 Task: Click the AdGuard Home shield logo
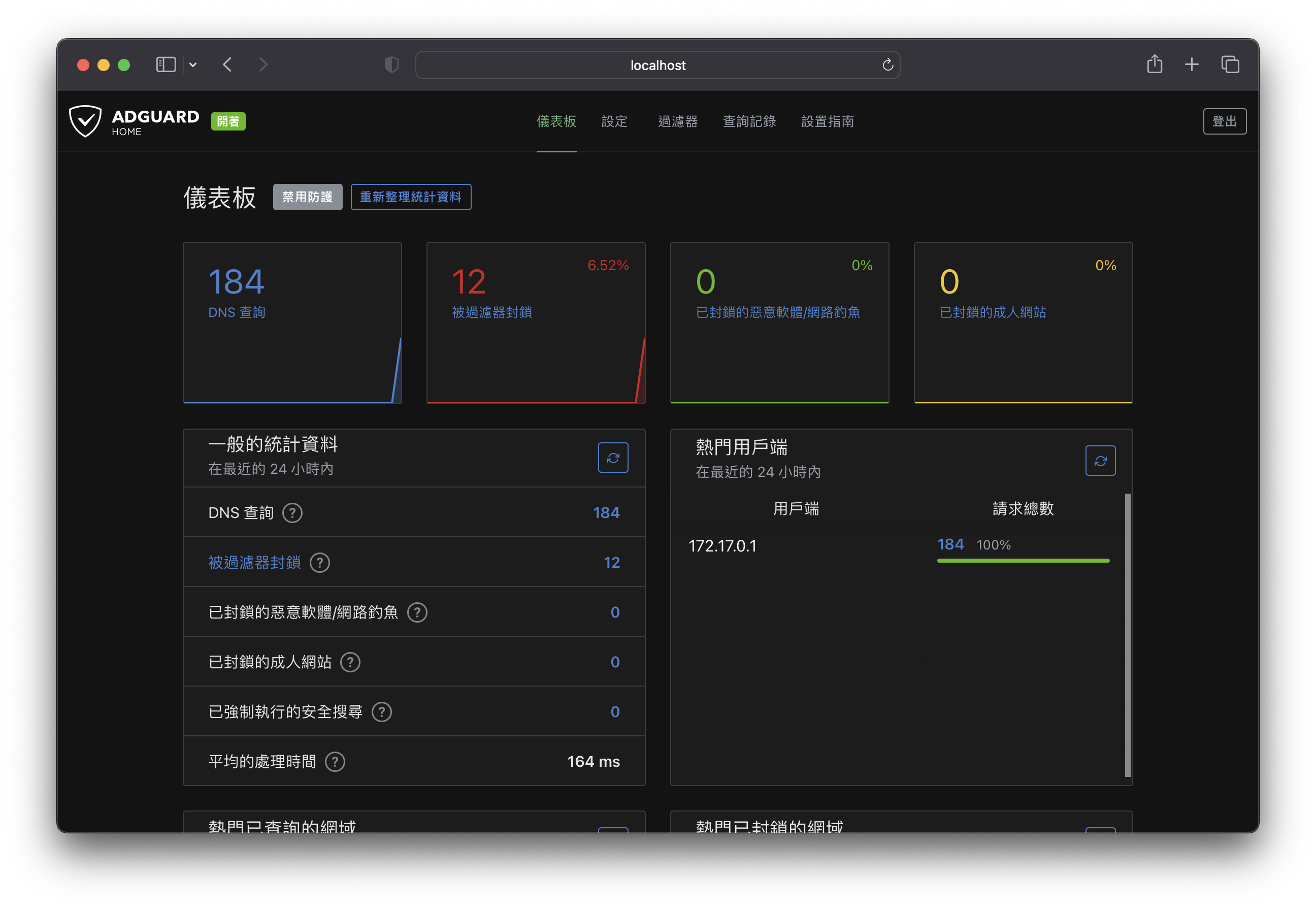[85, 121]
